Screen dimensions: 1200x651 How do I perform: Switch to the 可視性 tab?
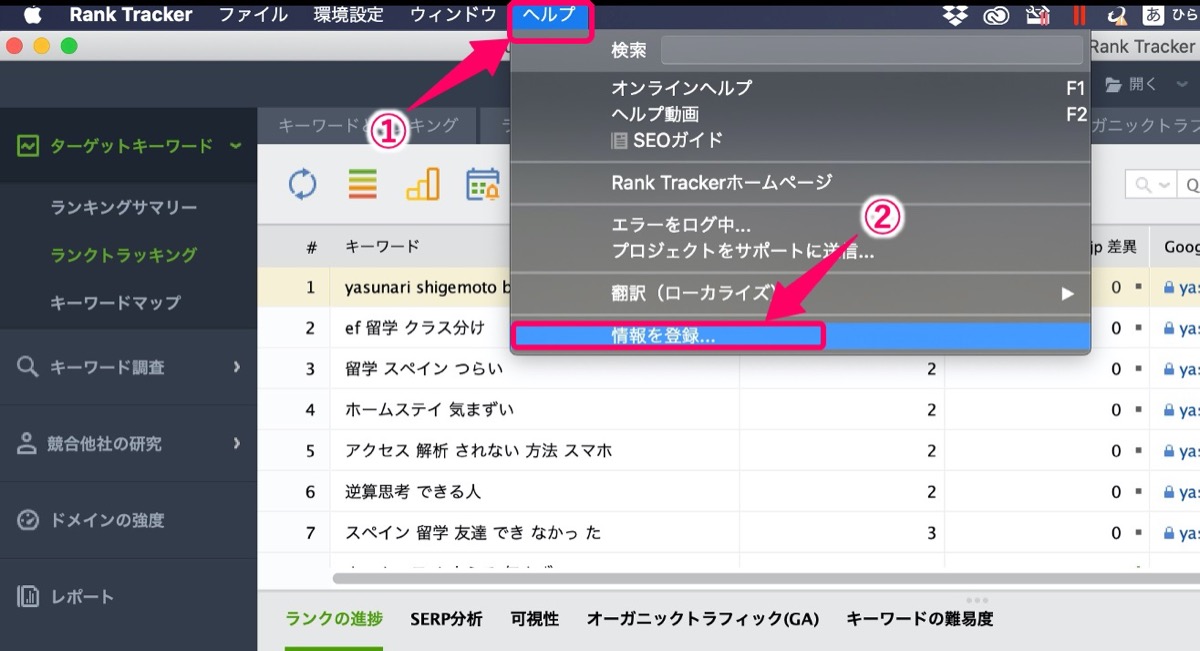click(x=535, y=619)
